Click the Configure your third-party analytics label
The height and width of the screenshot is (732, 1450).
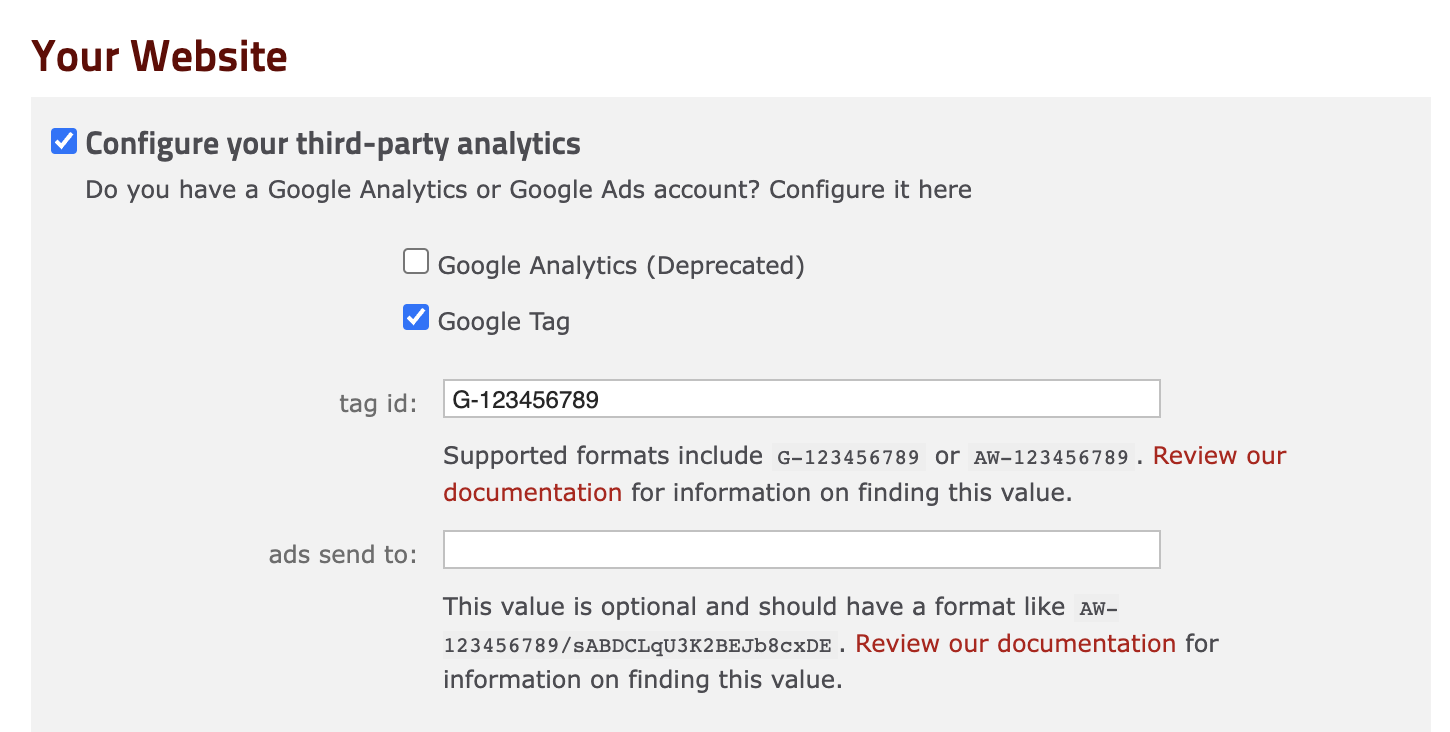[x=333, y=143]
